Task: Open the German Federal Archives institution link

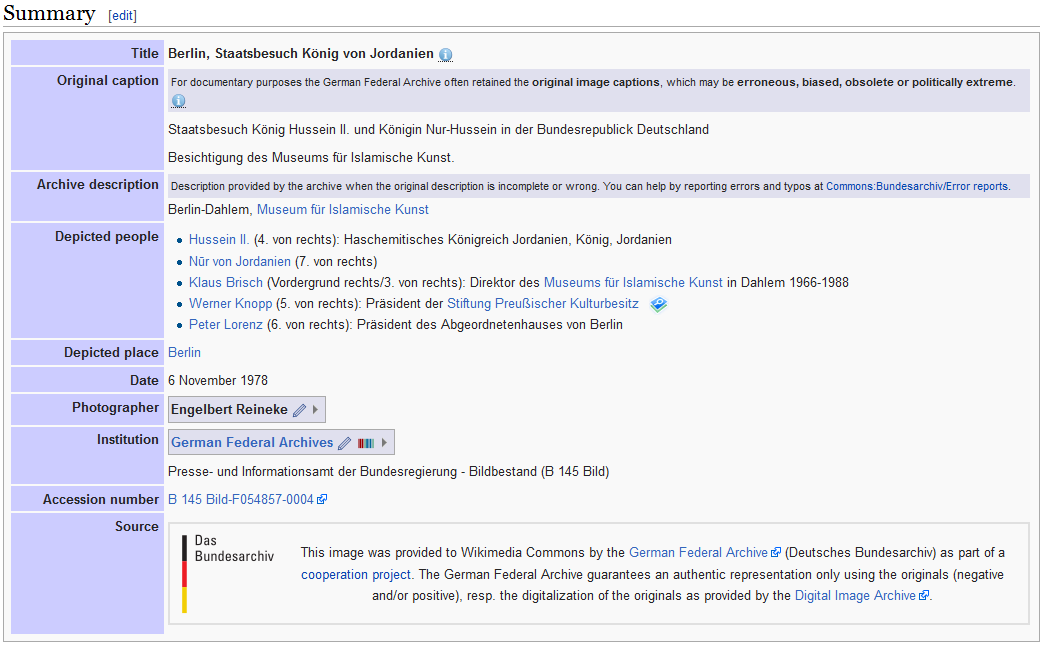Action: point(252,443)
